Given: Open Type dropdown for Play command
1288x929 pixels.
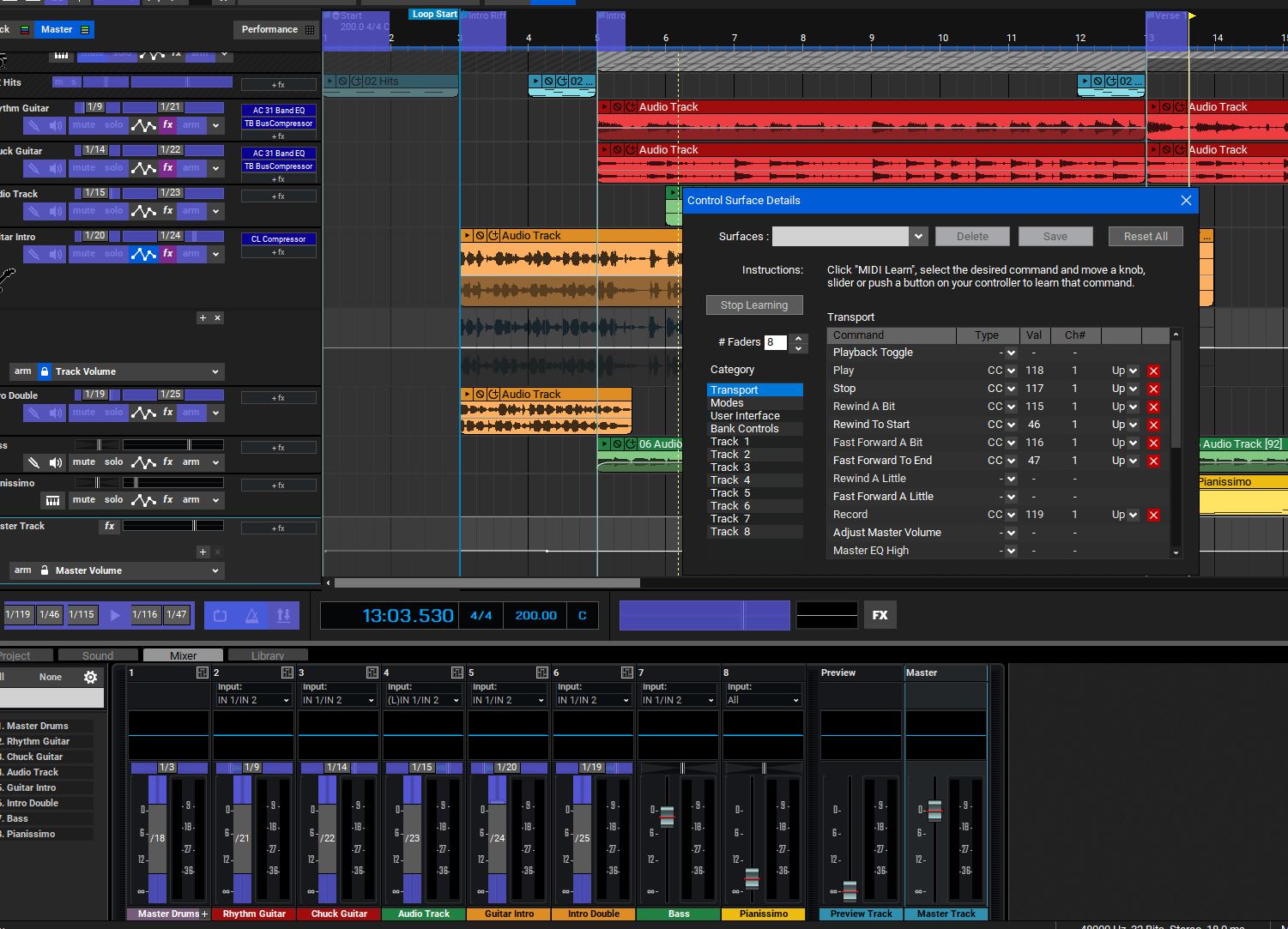Looking at the screenshot, I should tap(1011, 371).
